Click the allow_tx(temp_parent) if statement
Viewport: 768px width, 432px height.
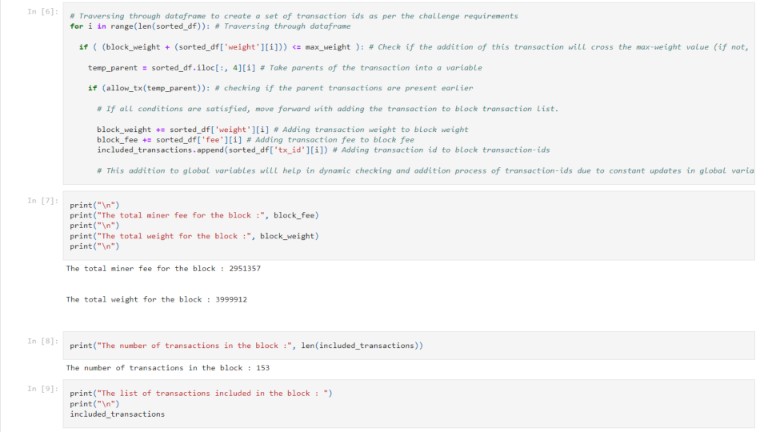point(281,88)
